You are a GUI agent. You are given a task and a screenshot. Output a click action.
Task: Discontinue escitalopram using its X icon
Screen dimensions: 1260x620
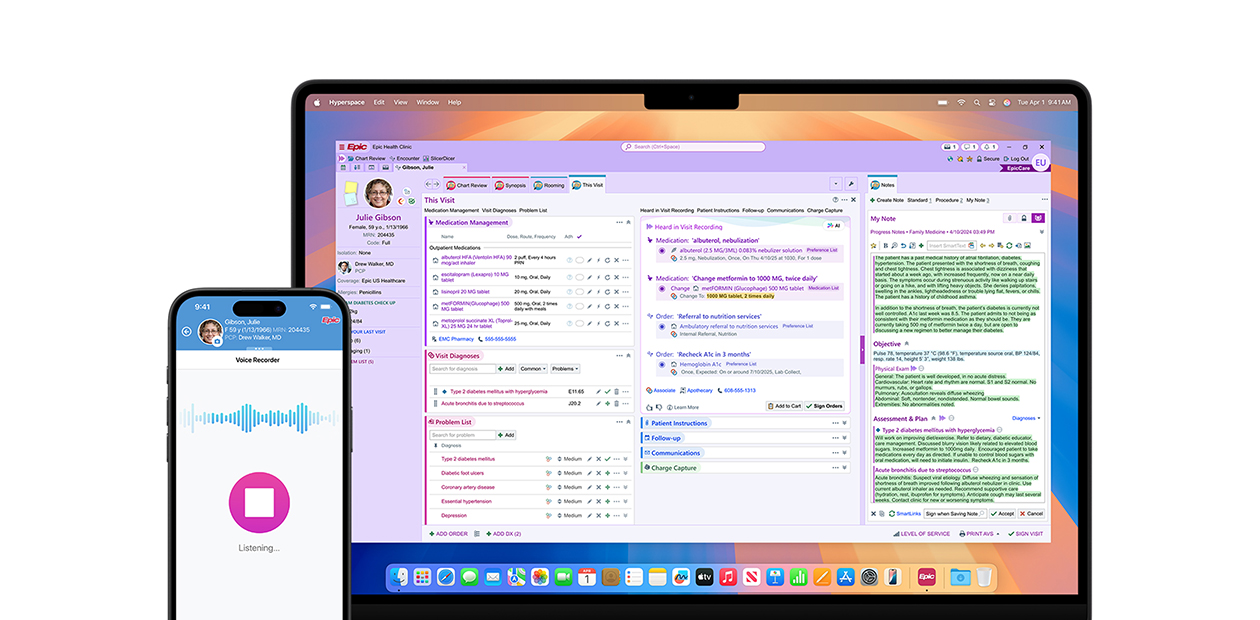(615, 275)
